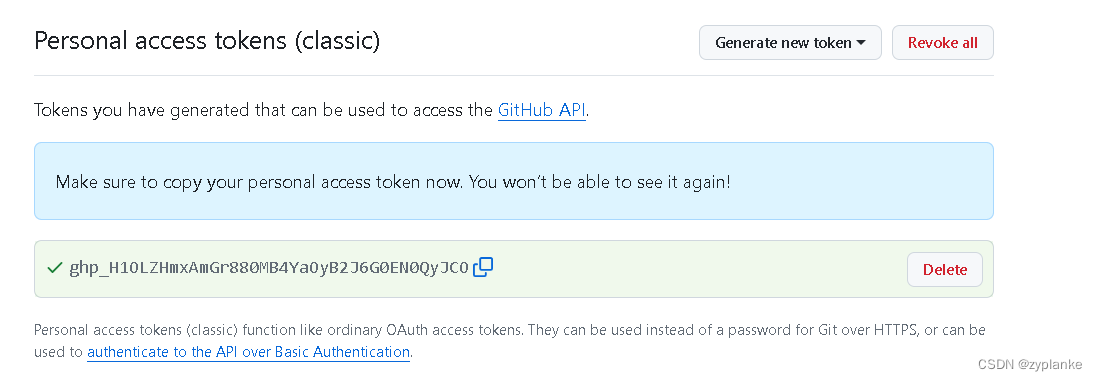Click the green checkmark beside the token
The image size is (1097, 381).
55,268
